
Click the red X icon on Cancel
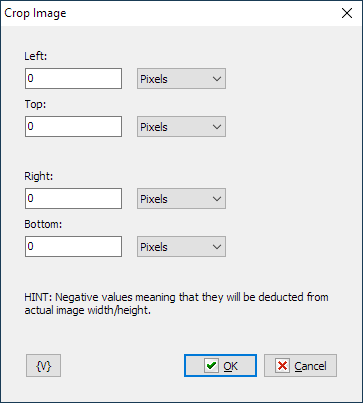[282, 366]
